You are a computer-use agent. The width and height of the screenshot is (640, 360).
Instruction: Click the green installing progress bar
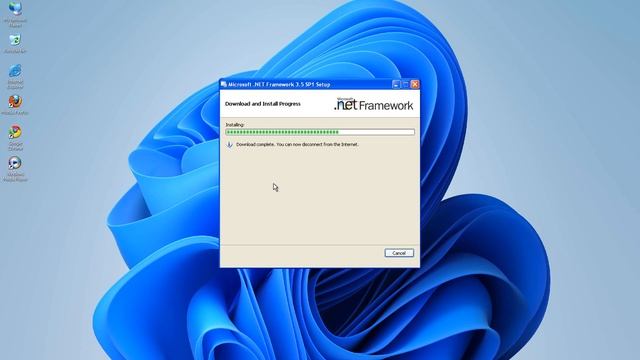[320, 132]
